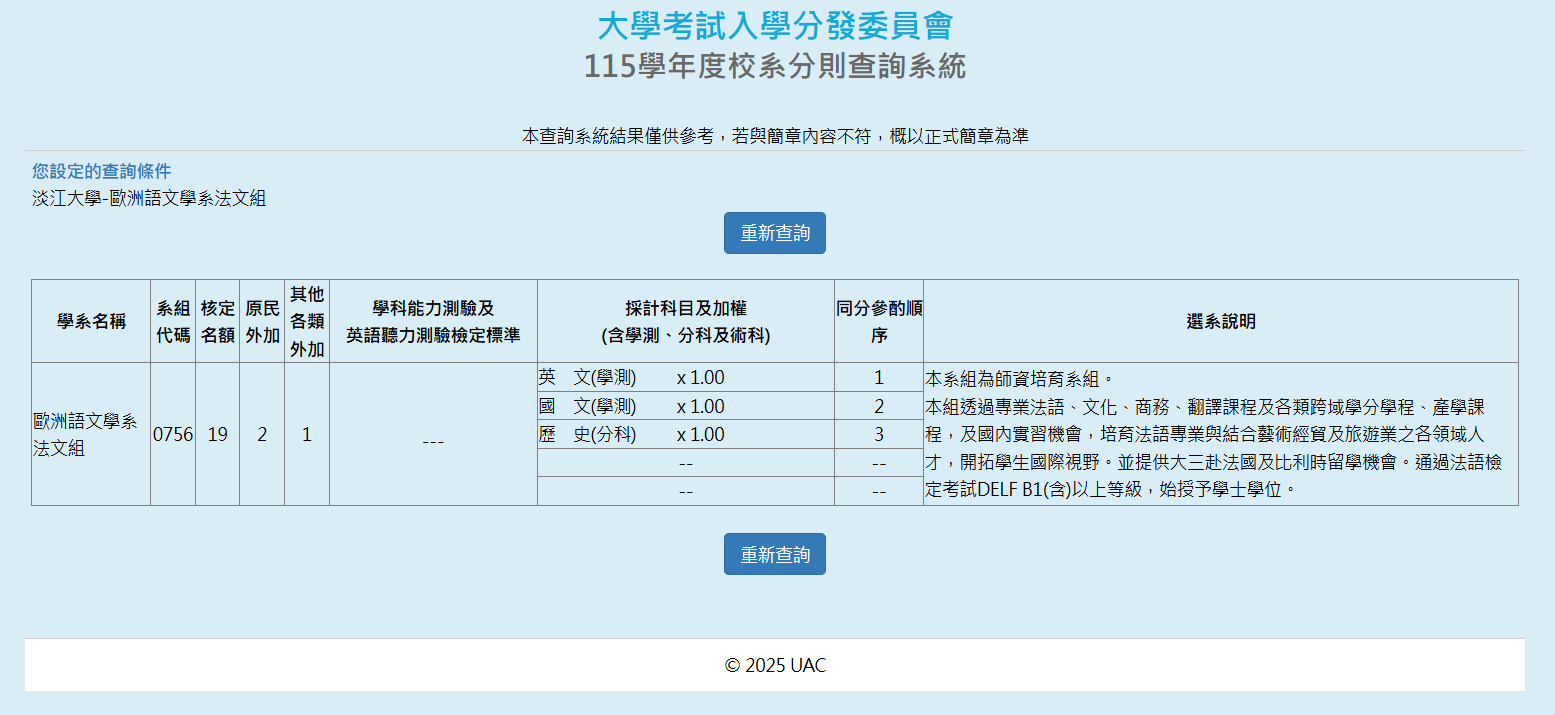
Task: Select the 歐洲語文學系法文組 department name cell
Action: [x=85, y=435]
